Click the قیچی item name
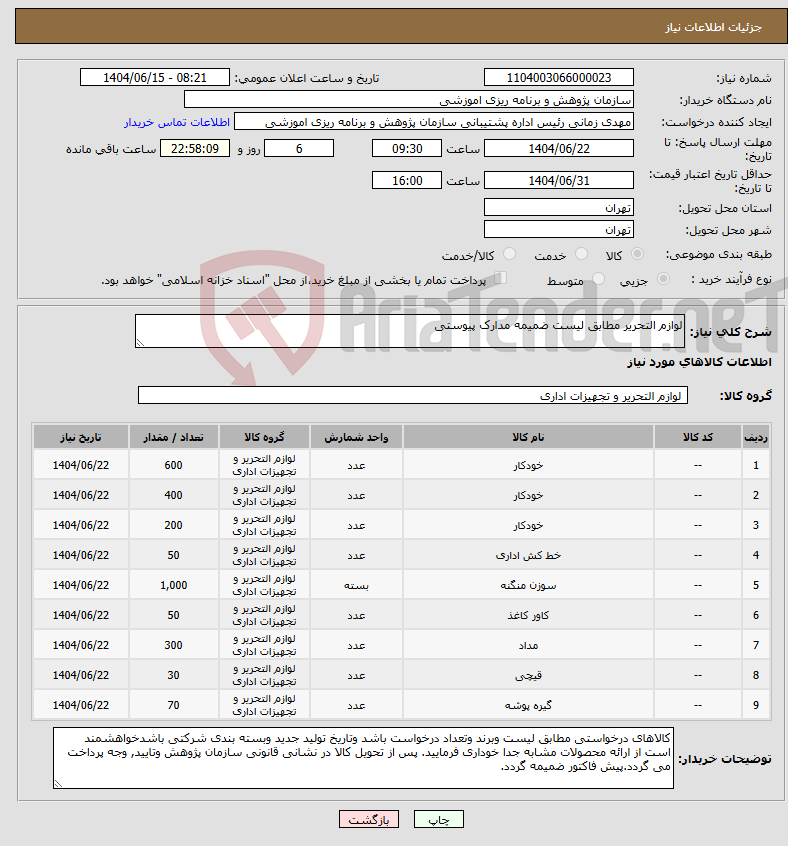 (528, 675)
